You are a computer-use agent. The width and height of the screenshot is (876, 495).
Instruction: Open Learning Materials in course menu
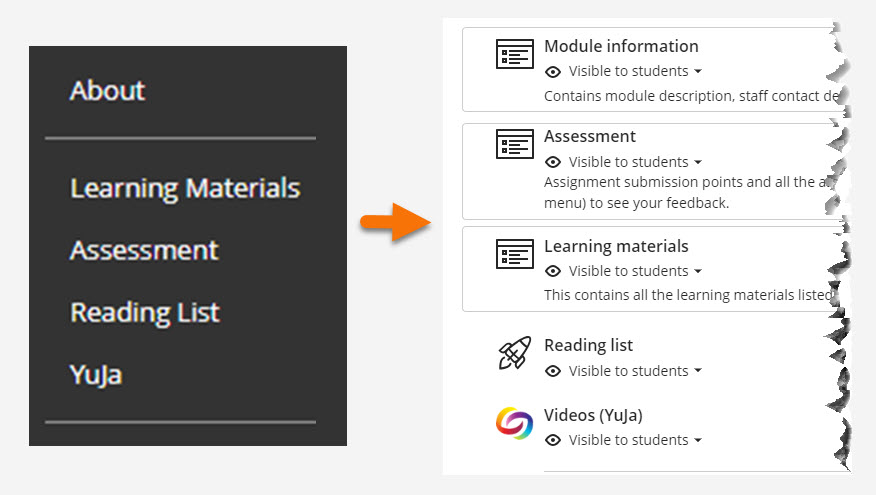(x=185, y=188)
